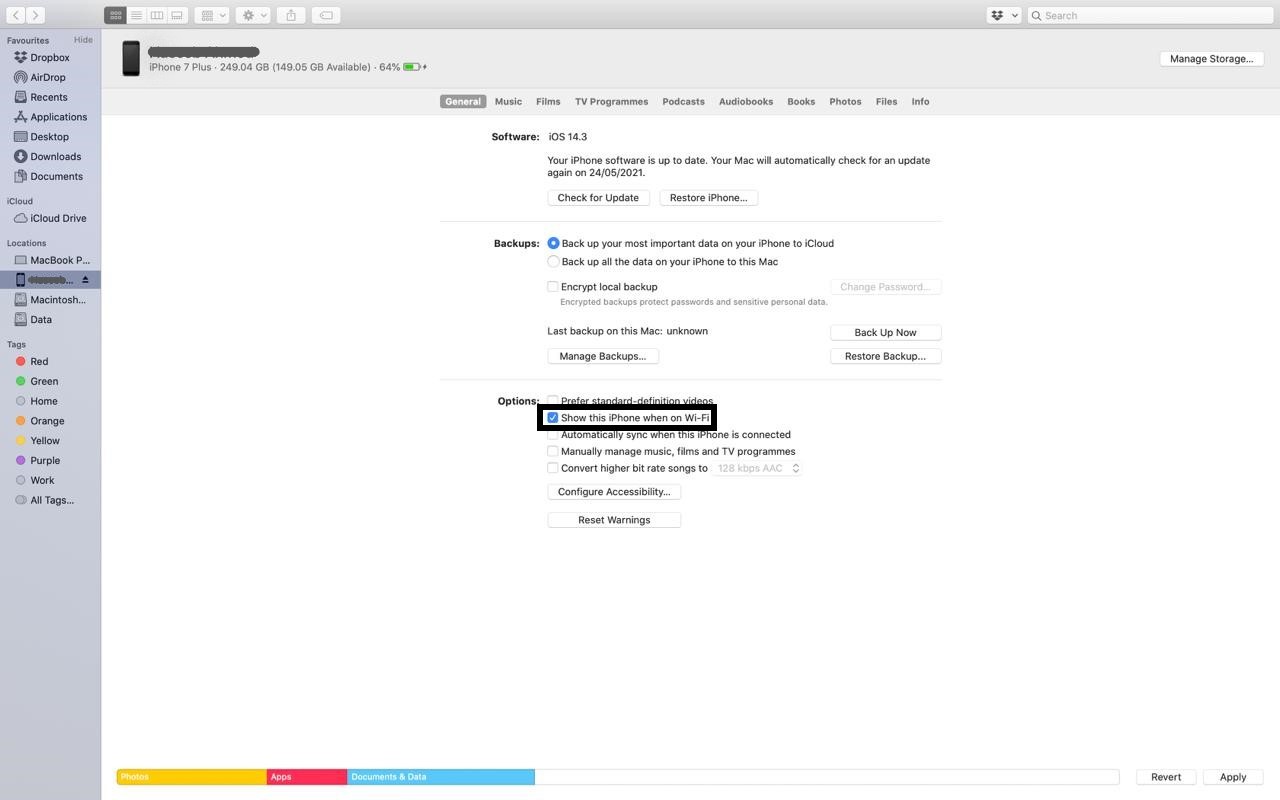The height and width of the screenshot is (800, 1280).
Task: Switch to list view in the toolbar
Action: (137, 15)
